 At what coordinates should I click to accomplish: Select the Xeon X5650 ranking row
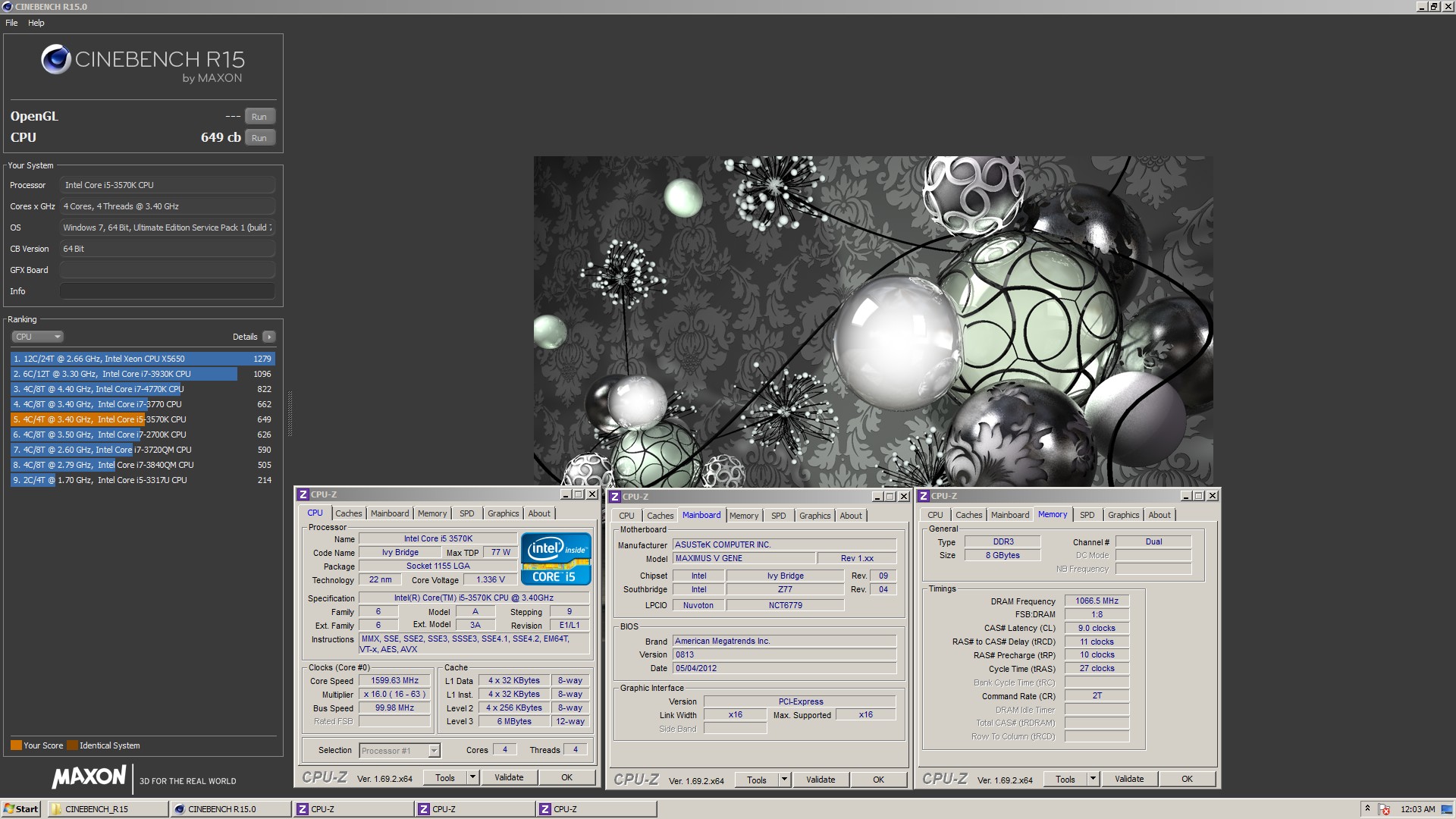tap(142, 359)
